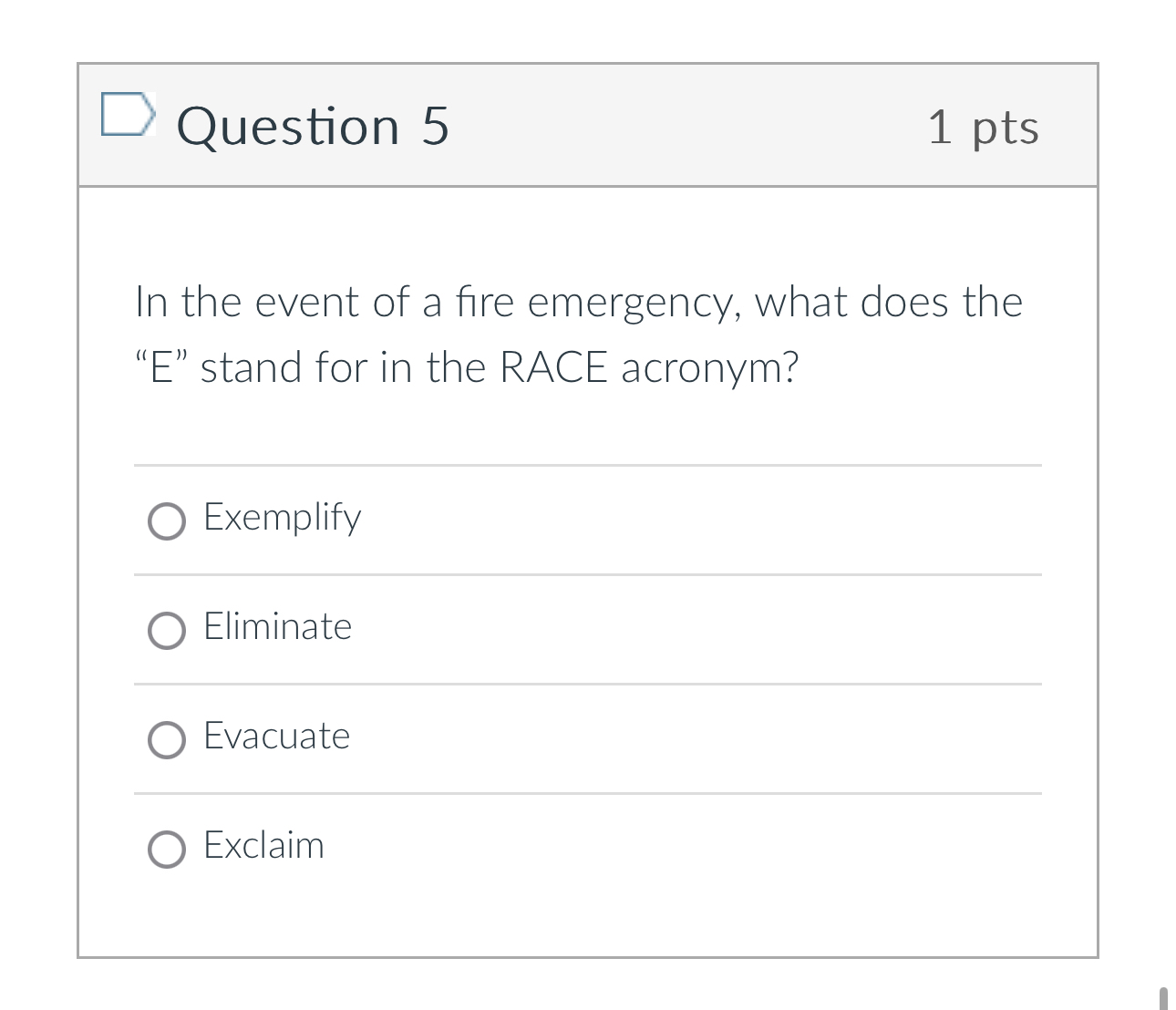
Task: Click the quoted letter E in question
Action: tap(161, 368)
